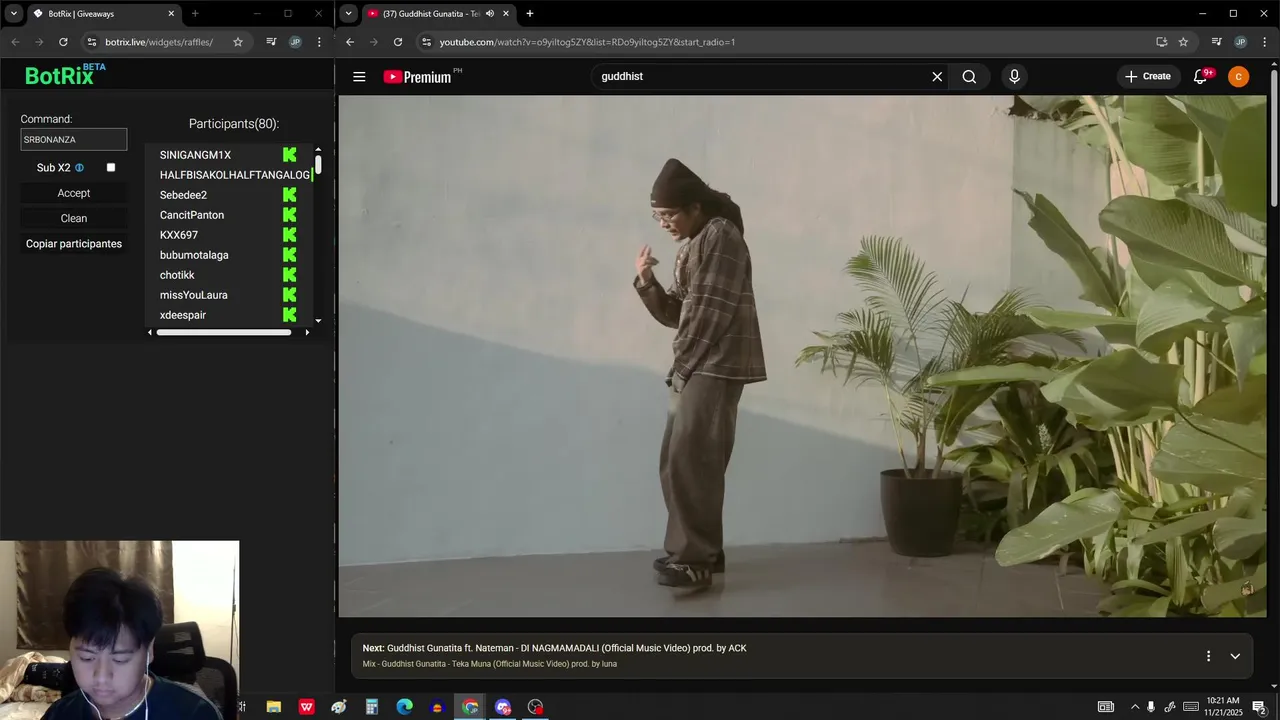Clear the YouTube search box text
The width and height of the screenshot is (1280, 720).
[937, 77]
